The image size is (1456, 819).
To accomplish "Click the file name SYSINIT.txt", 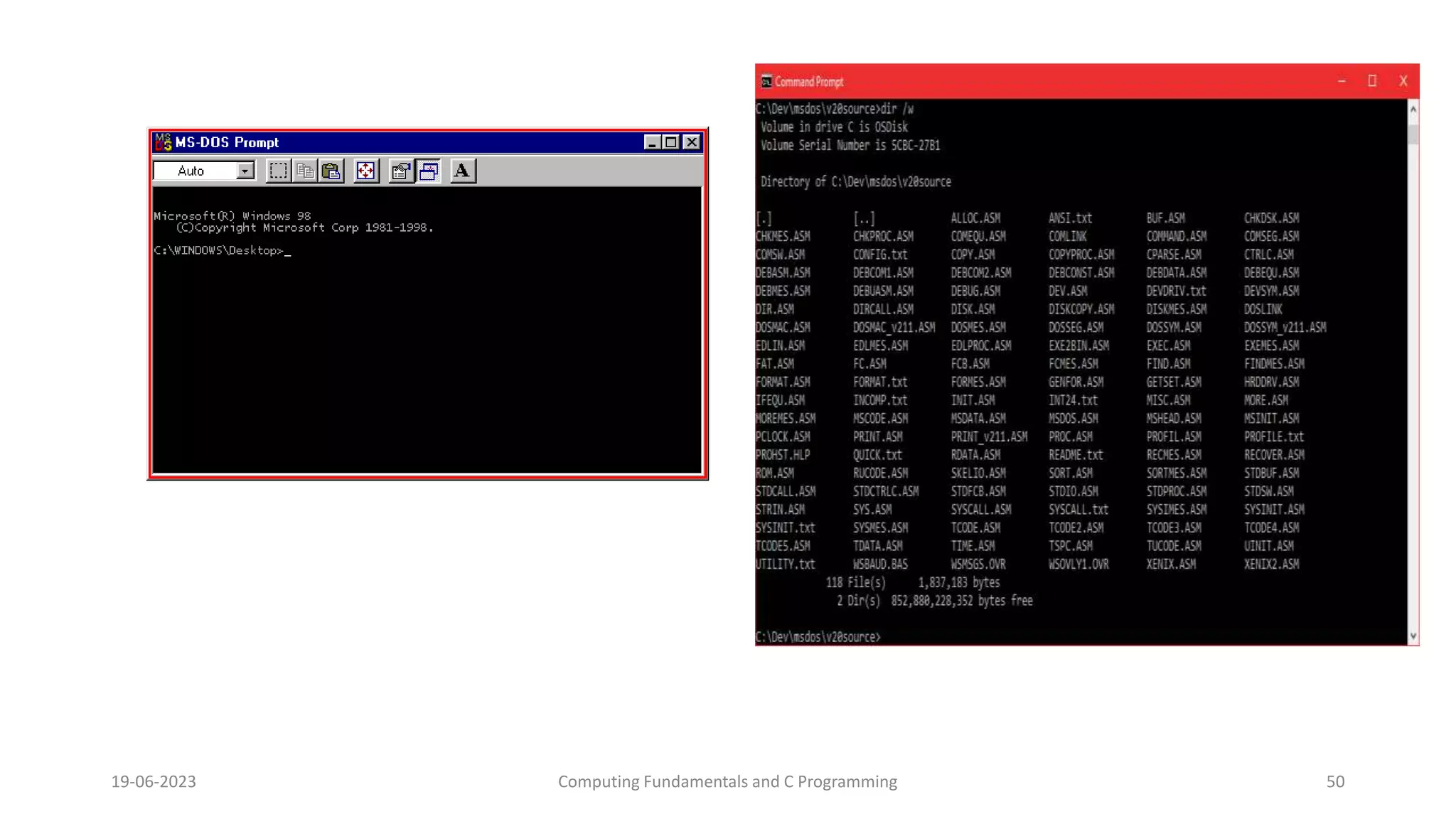I will pyautogui.click(x=785, y=528).
